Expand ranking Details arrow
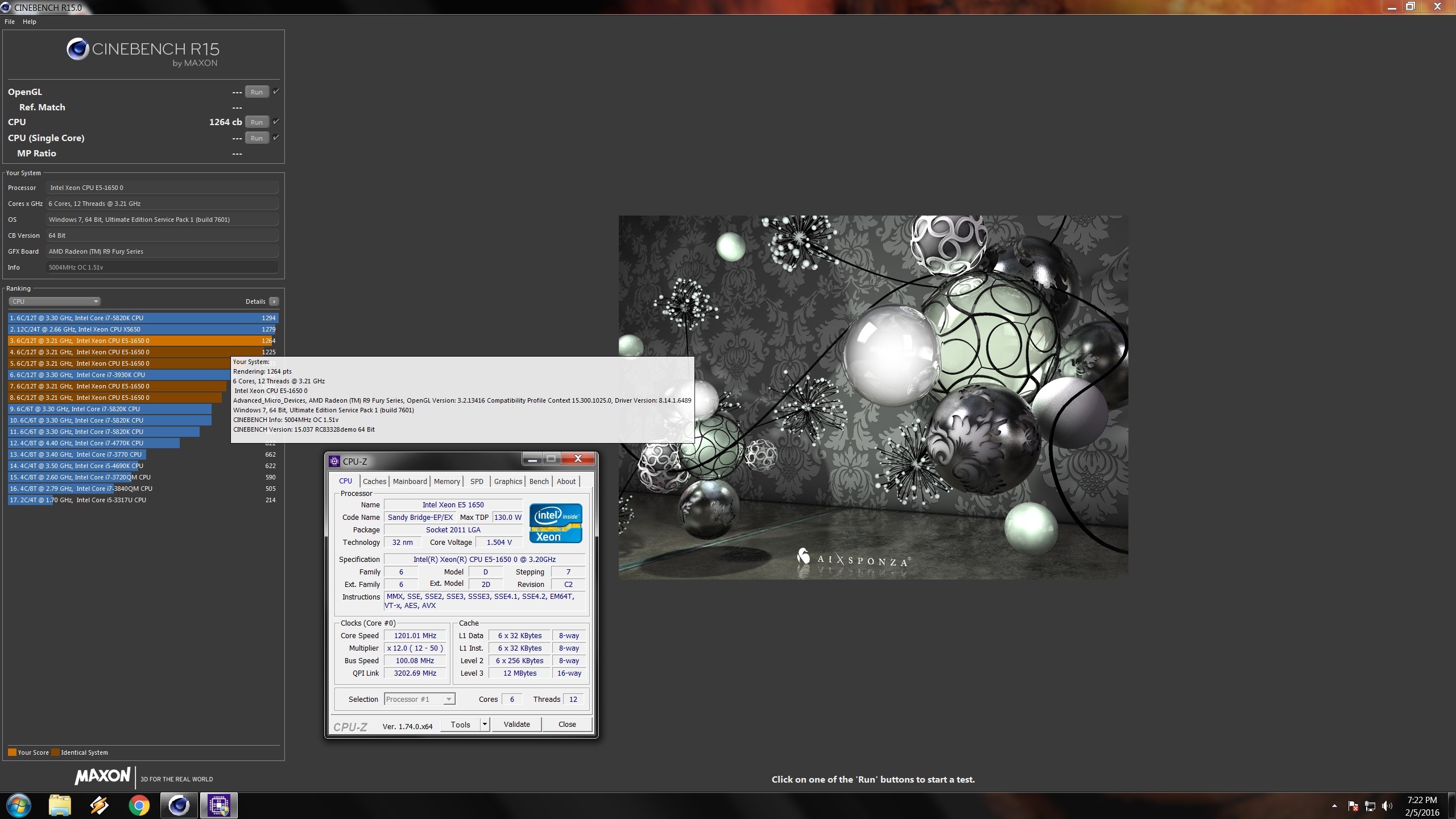The width and height of the screenshot is (1456, 819). 274,301
